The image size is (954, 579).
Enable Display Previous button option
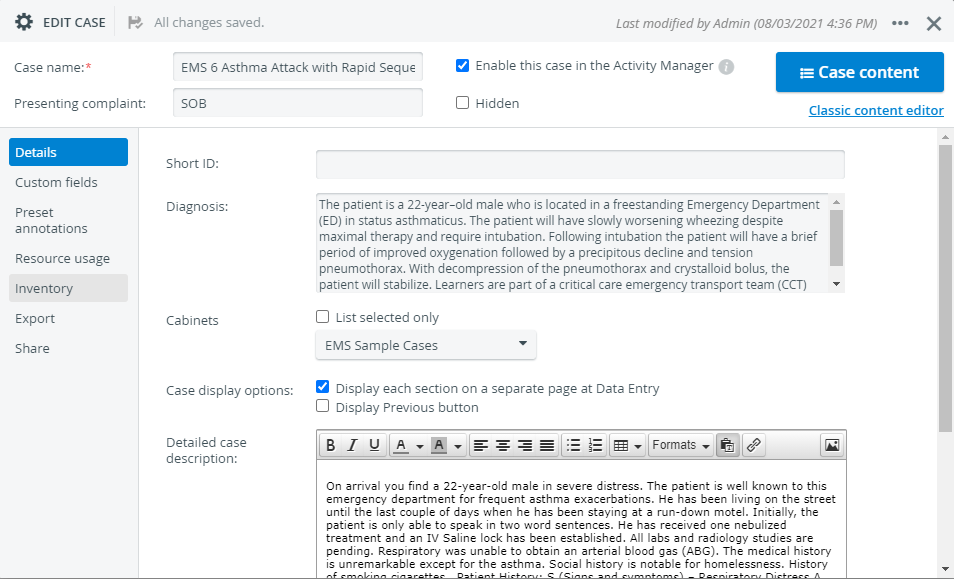pos(322,406)
